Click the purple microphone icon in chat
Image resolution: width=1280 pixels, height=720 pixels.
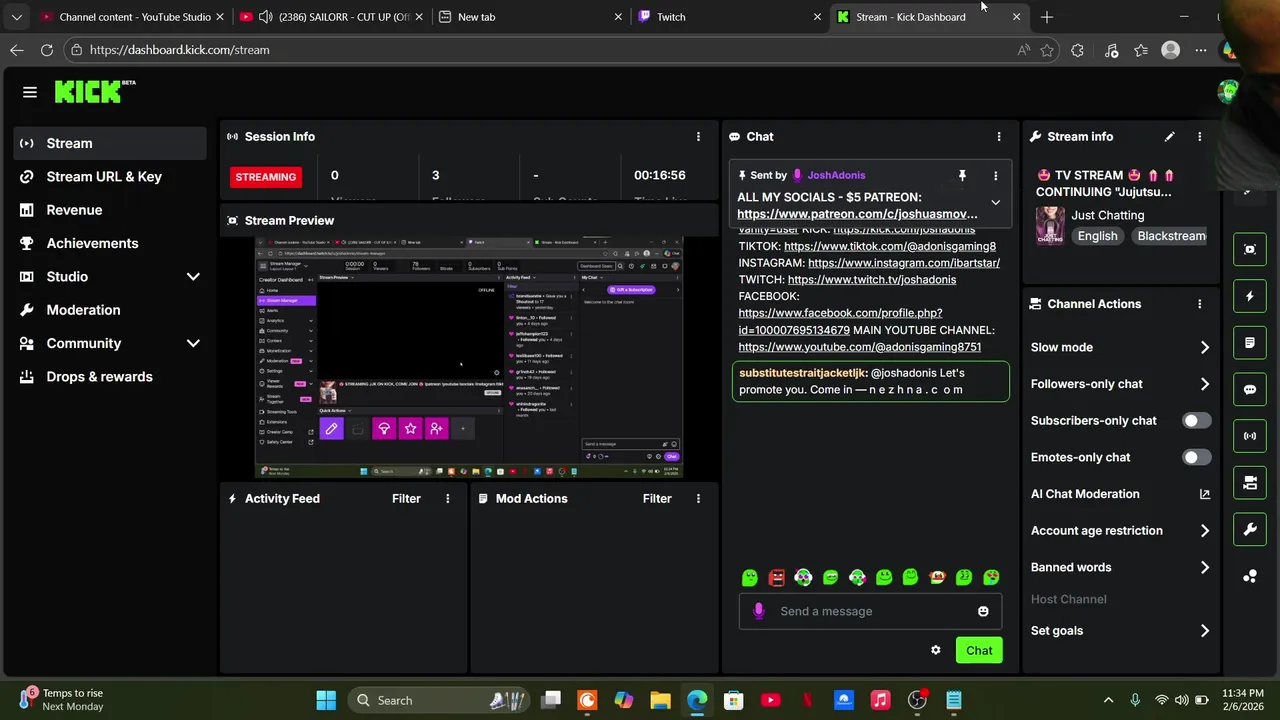tap(758, 611)
